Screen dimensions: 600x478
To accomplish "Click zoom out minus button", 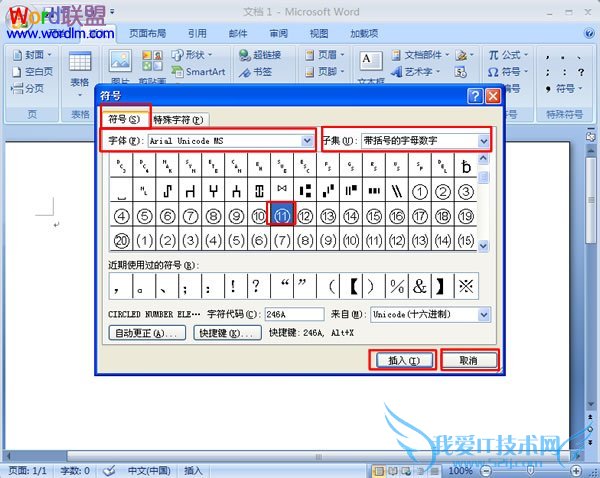I will pos(485,470).
